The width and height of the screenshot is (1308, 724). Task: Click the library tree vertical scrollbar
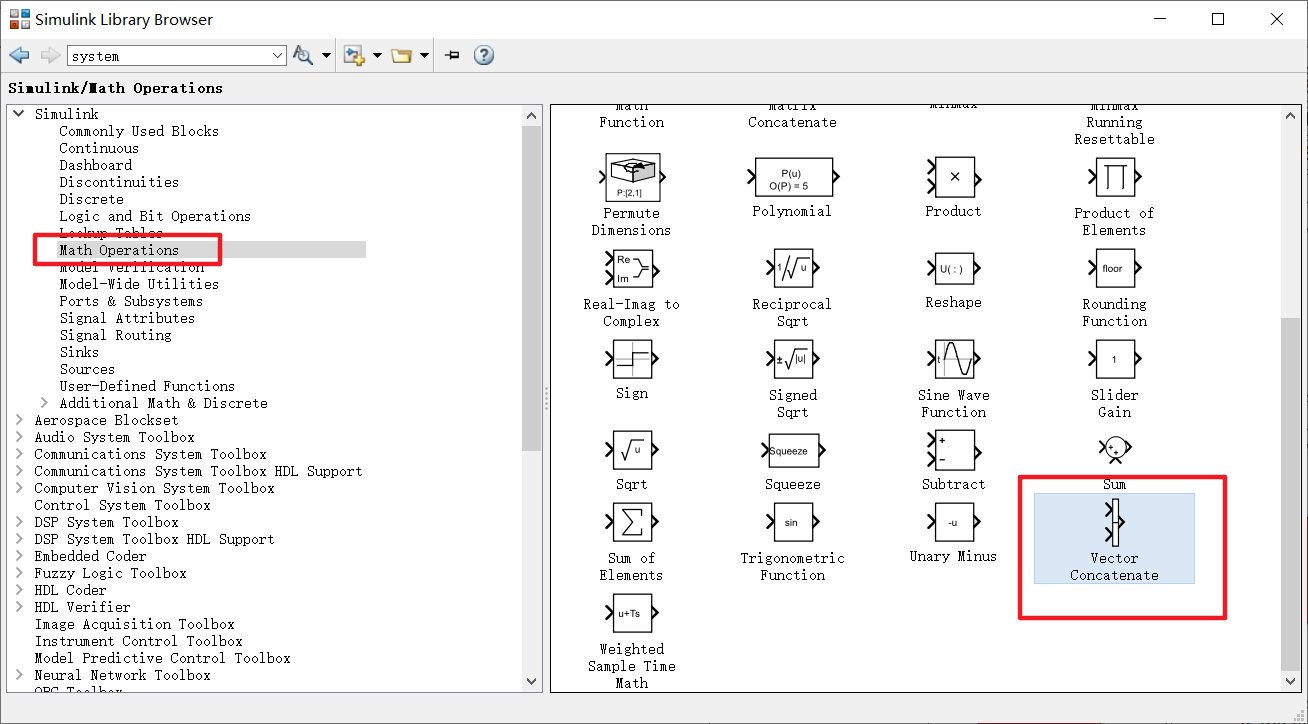tap(531, 289)
